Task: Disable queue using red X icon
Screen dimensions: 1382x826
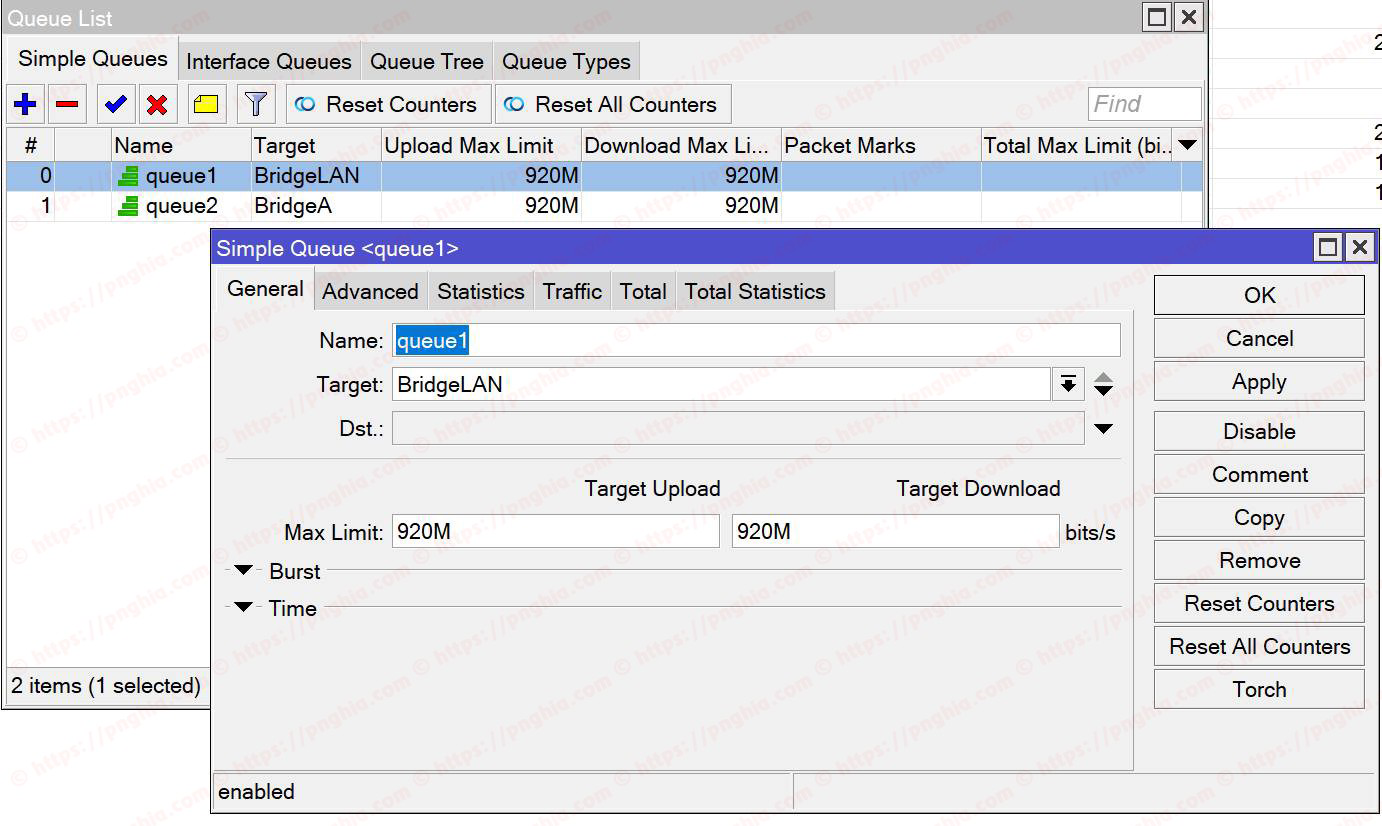Action: tap(157, 104)
